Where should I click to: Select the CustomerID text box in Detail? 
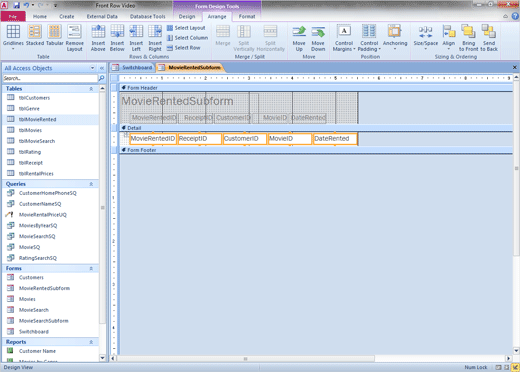click(245, 139)
